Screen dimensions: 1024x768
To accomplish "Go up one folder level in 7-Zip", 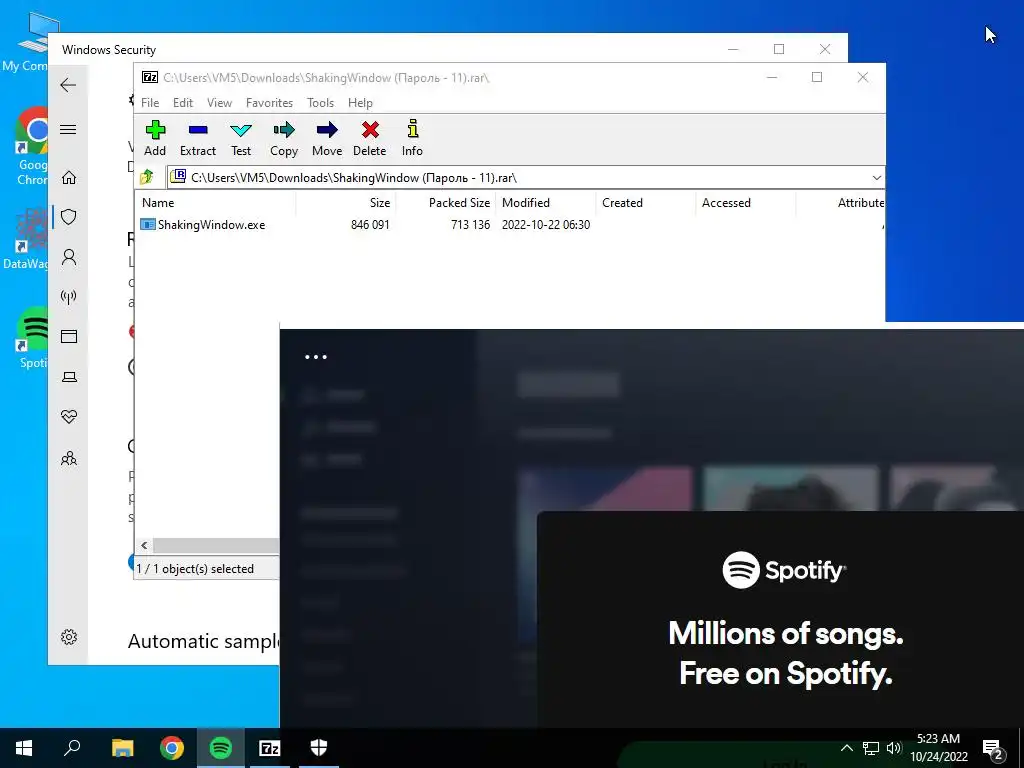I will pyautogui.click(x=147, y=177).
